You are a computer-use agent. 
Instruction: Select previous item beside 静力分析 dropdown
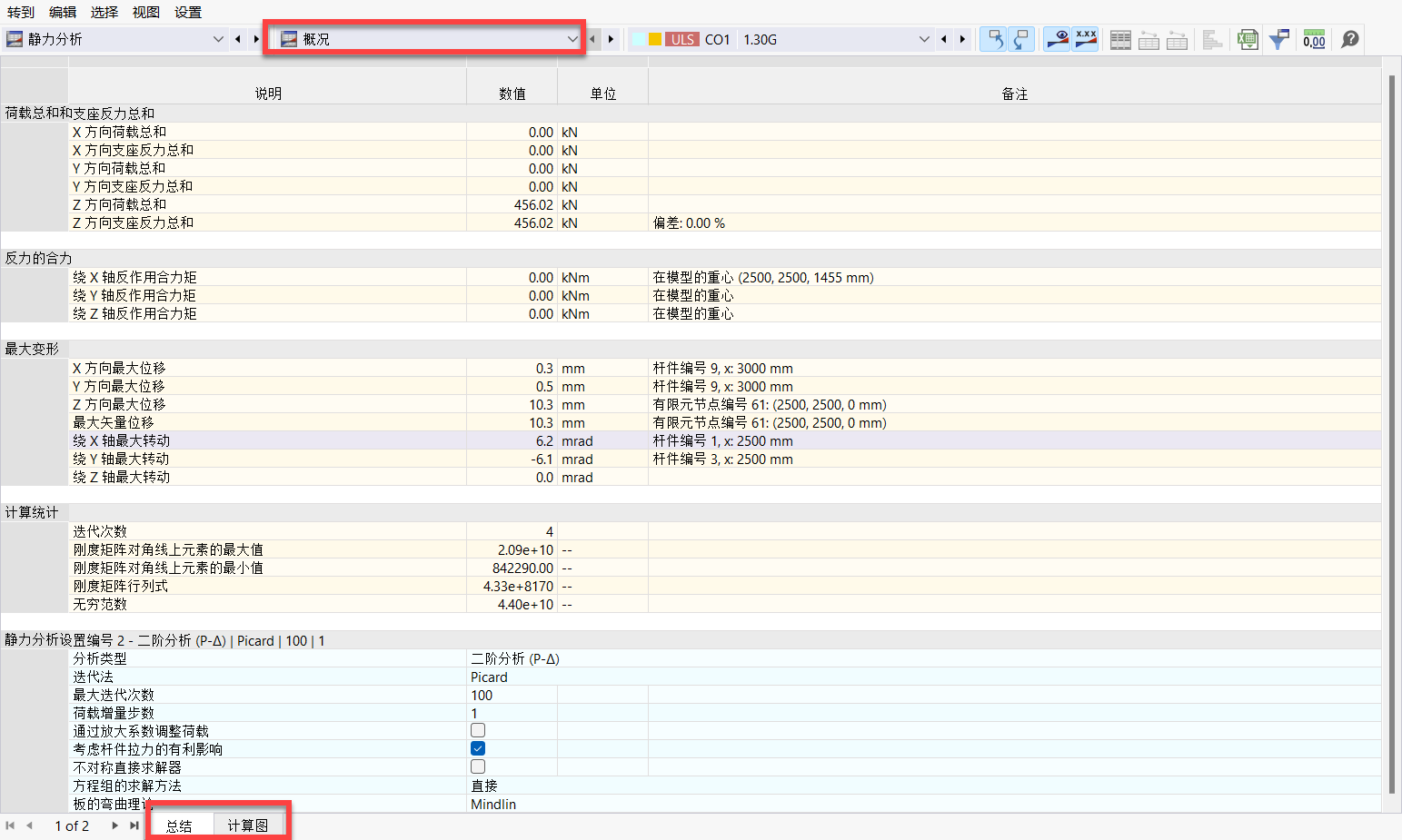point(238,39)
